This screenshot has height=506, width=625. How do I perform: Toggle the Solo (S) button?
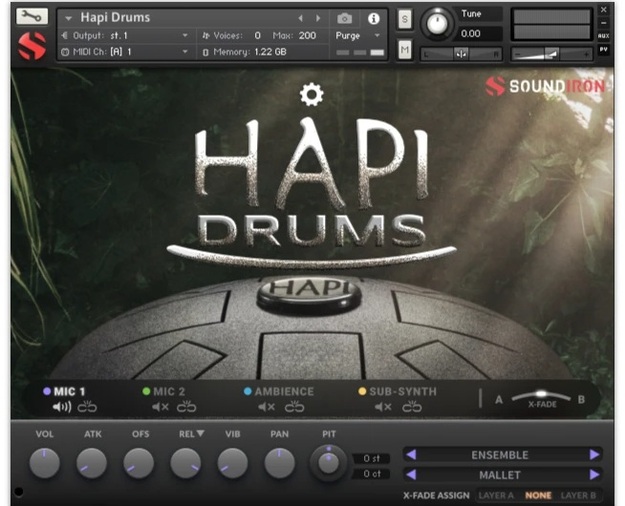coord(404,19)
